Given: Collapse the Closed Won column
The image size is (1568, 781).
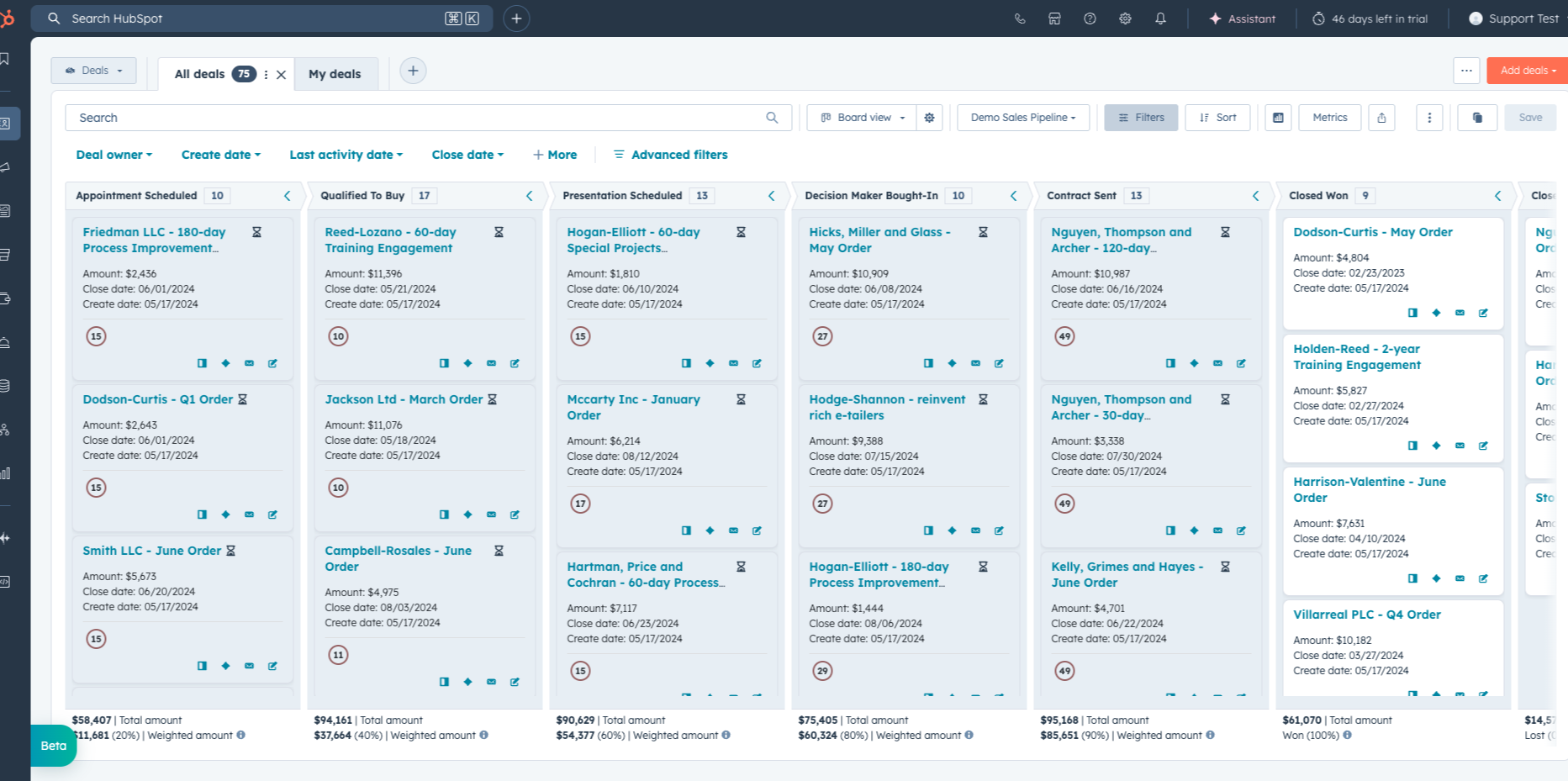Looking at the screenshot, I should click(1497, 195).
